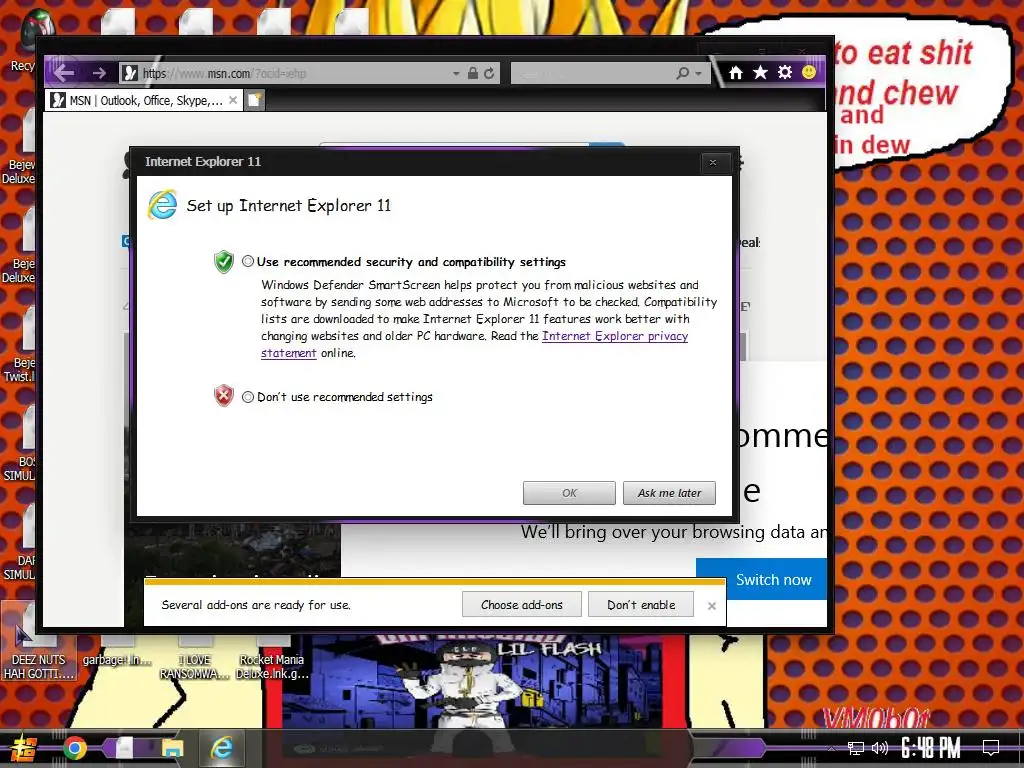Click the Several add-ons are ready for use text
The width and height of the screenshot is (1024, 768).
pos(256,605)
